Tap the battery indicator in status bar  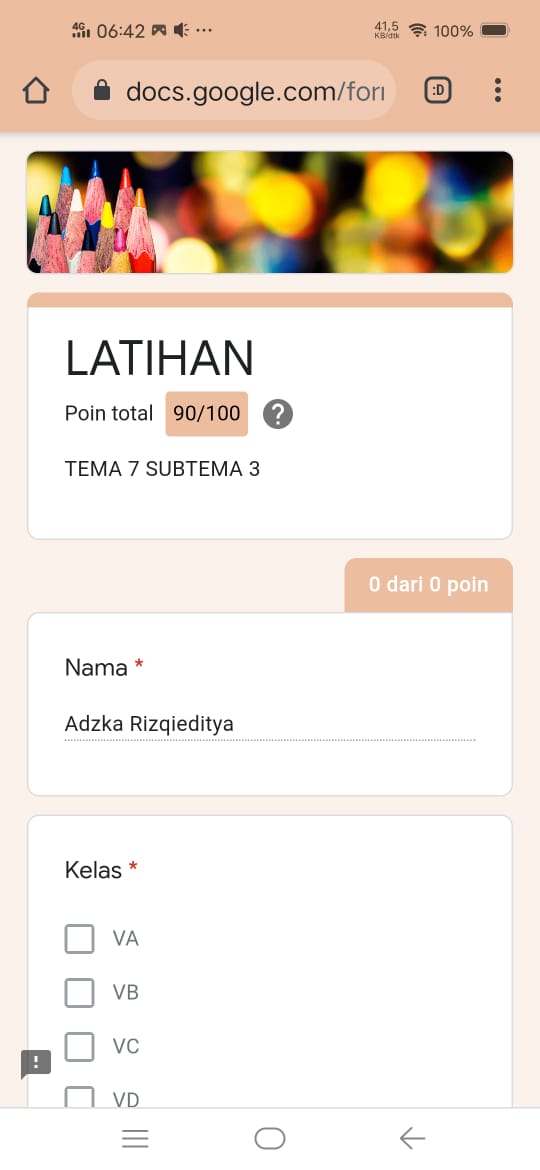[x=495, y=31]
